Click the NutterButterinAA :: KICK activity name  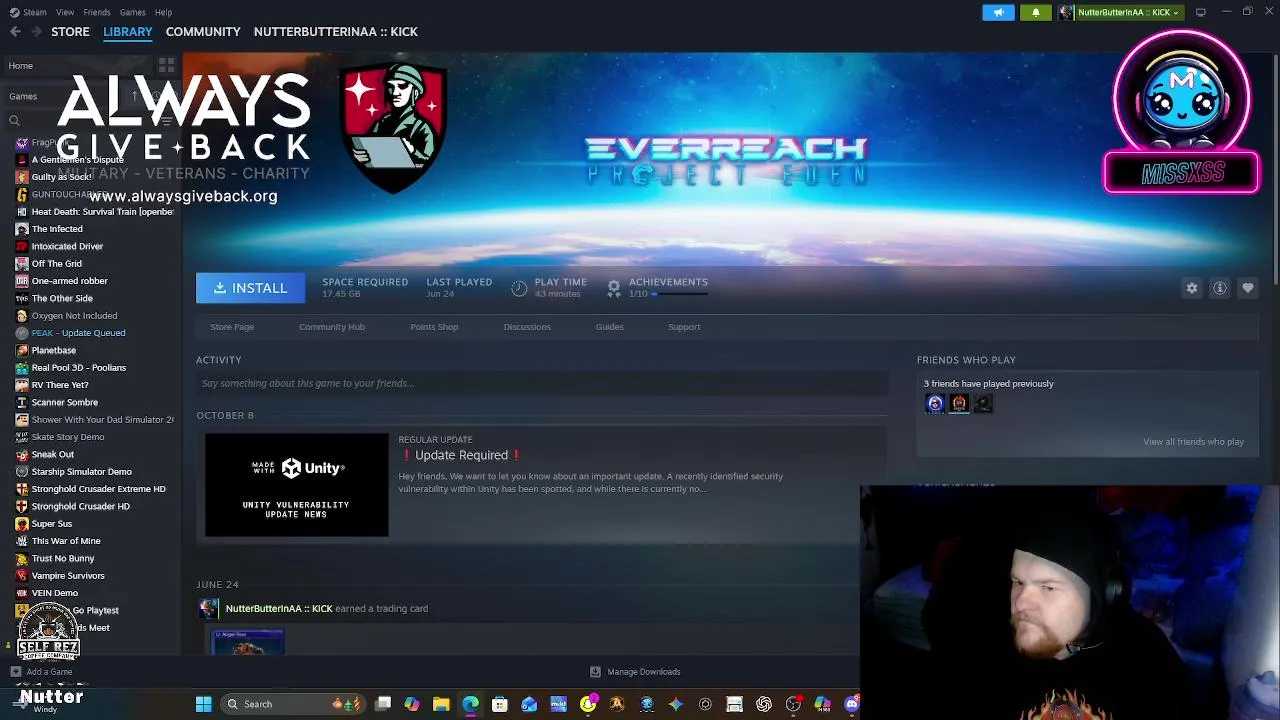[x=279, y=608]
